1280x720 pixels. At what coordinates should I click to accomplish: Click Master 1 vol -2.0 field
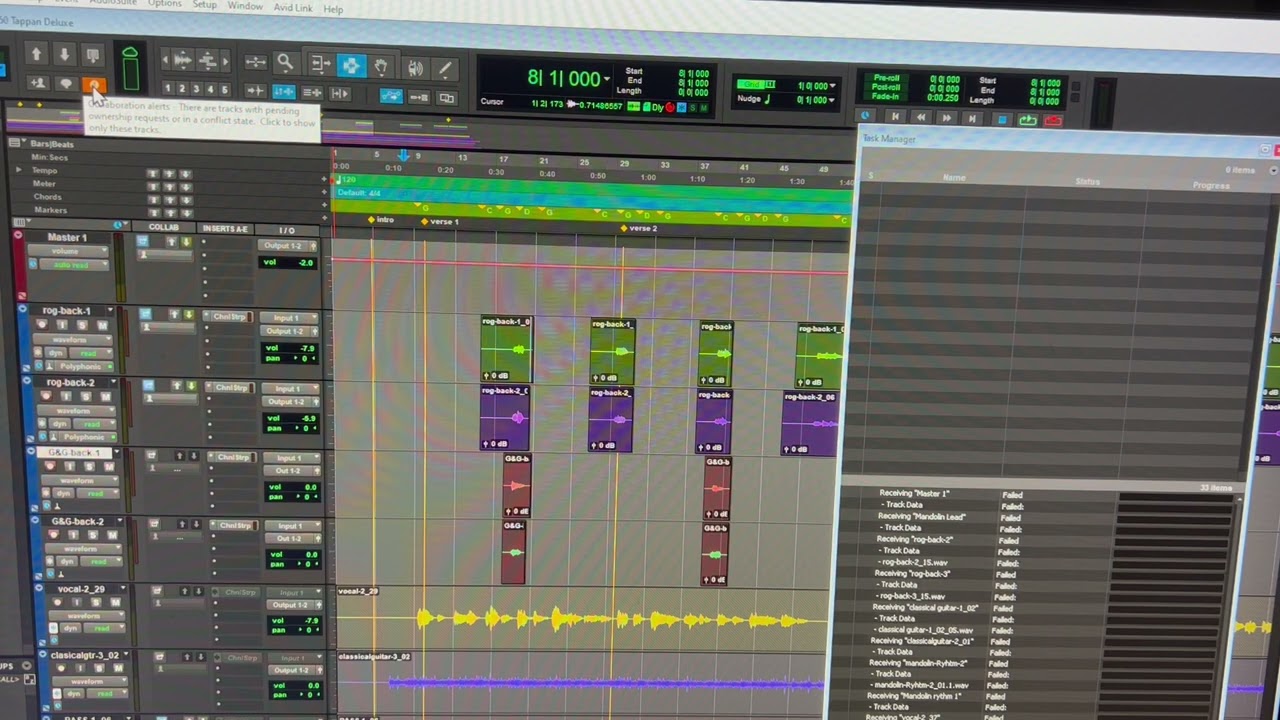(289, 262)
